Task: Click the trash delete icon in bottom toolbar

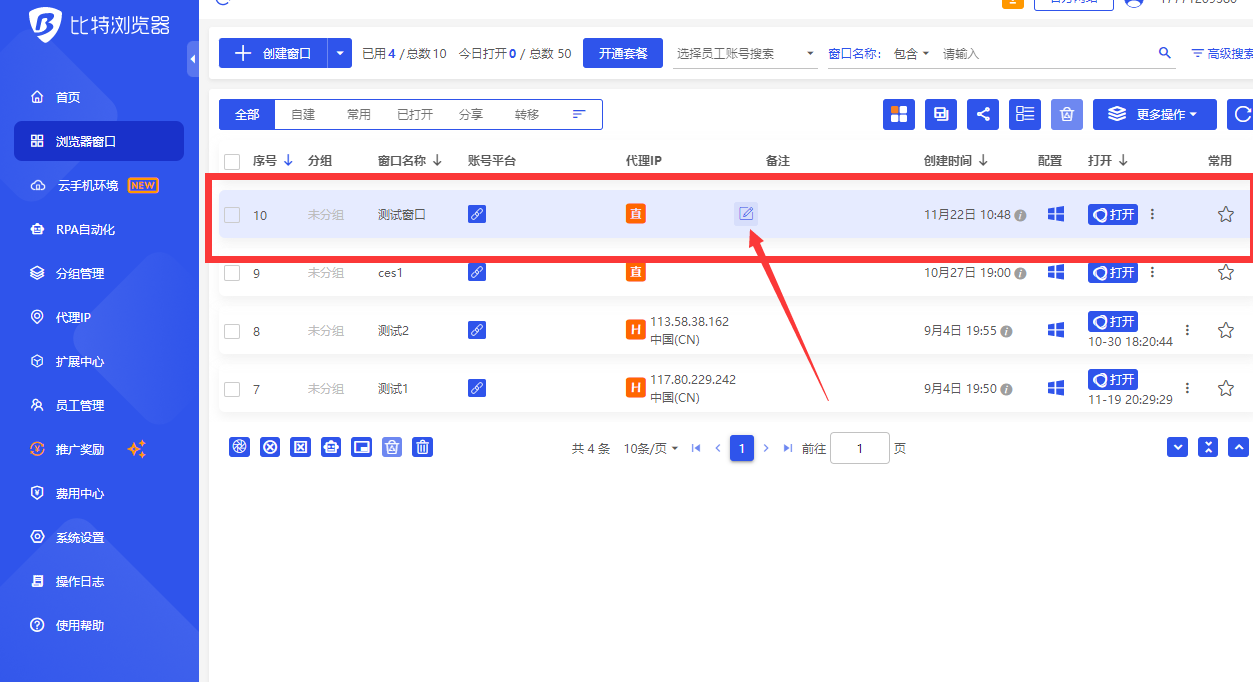Action: point(423,447)
